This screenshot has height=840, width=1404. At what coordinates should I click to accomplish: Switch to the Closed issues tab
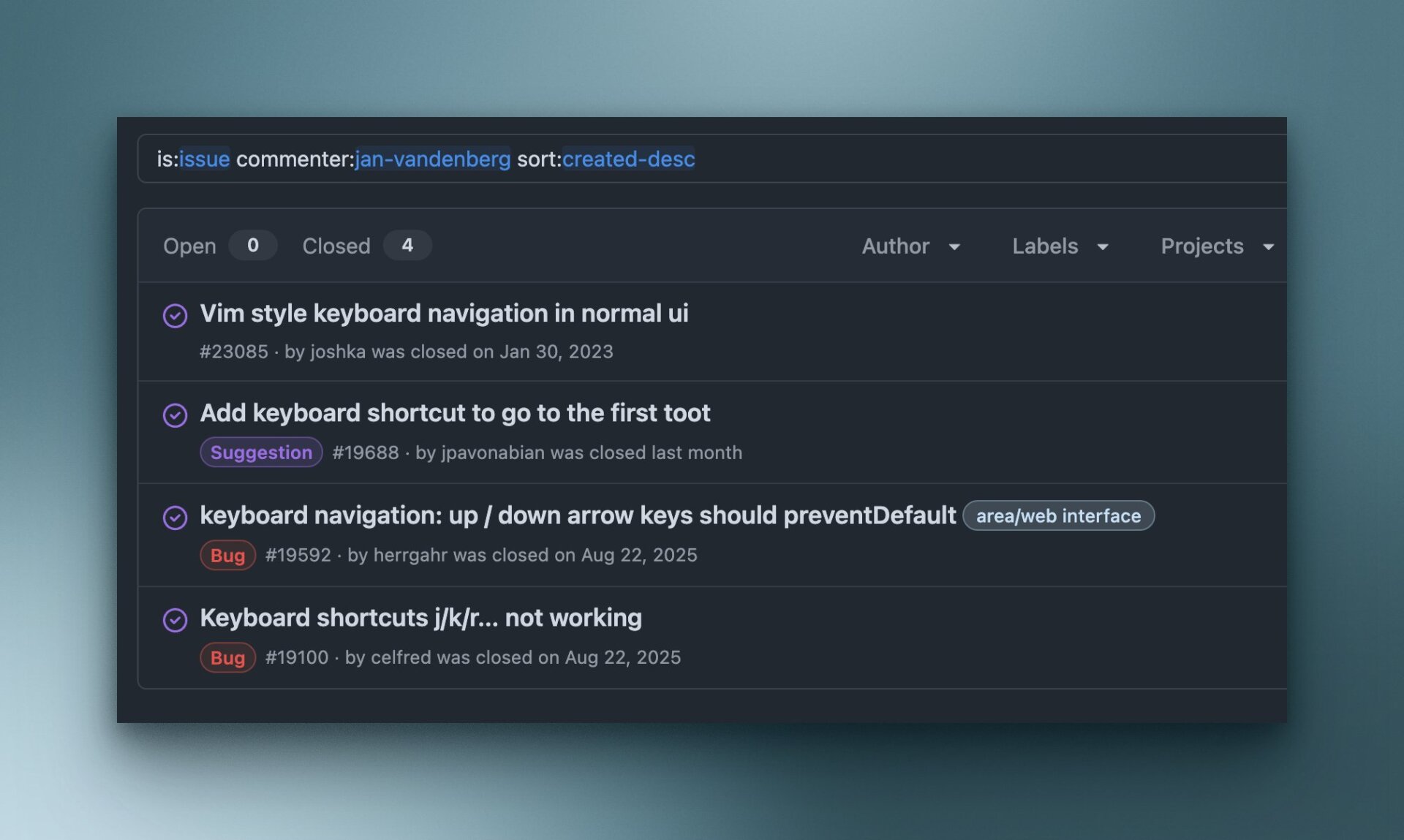336,246
